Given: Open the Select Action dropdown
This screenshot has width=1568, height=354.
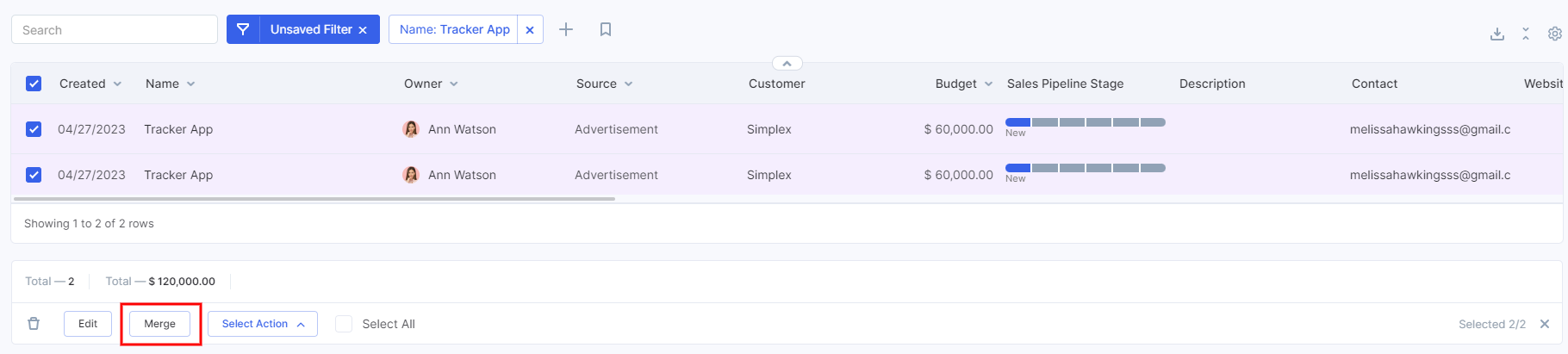Looking at the screenshot, I should 263,324.
